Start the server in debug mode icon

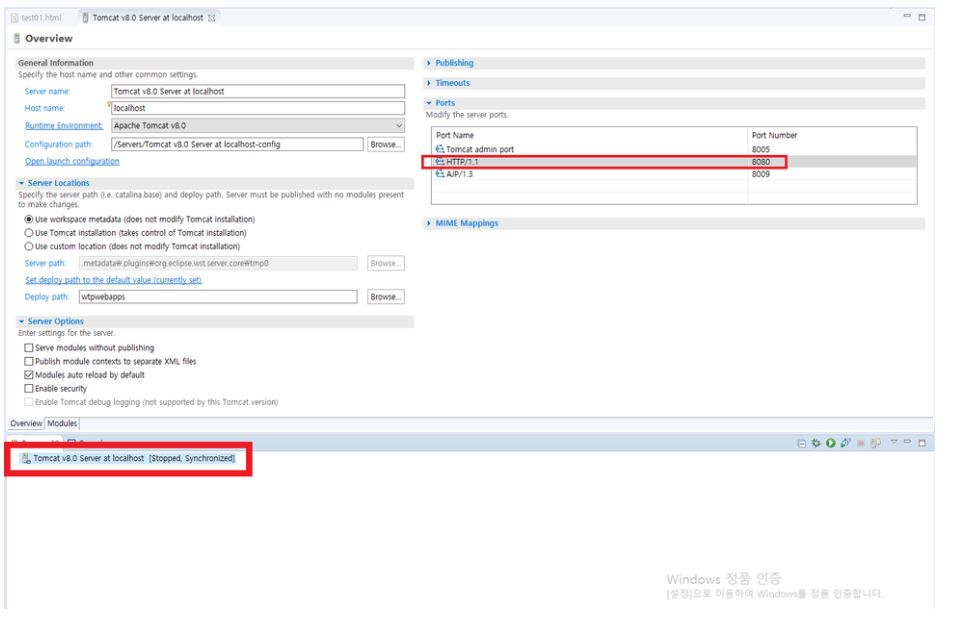pyautogui.click(x=816, y=443)
